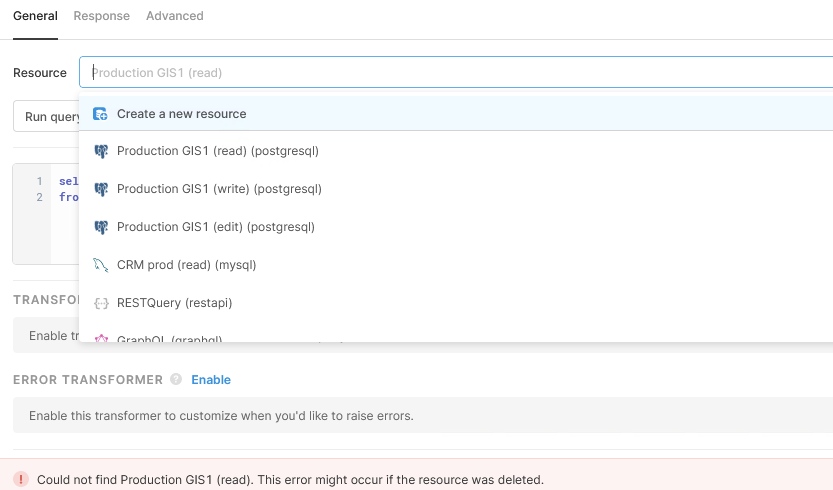The height and width of the screenshot is (490, 833).
Task: Click the MySQL icon beside CRM prod
Action: [100, 265]
